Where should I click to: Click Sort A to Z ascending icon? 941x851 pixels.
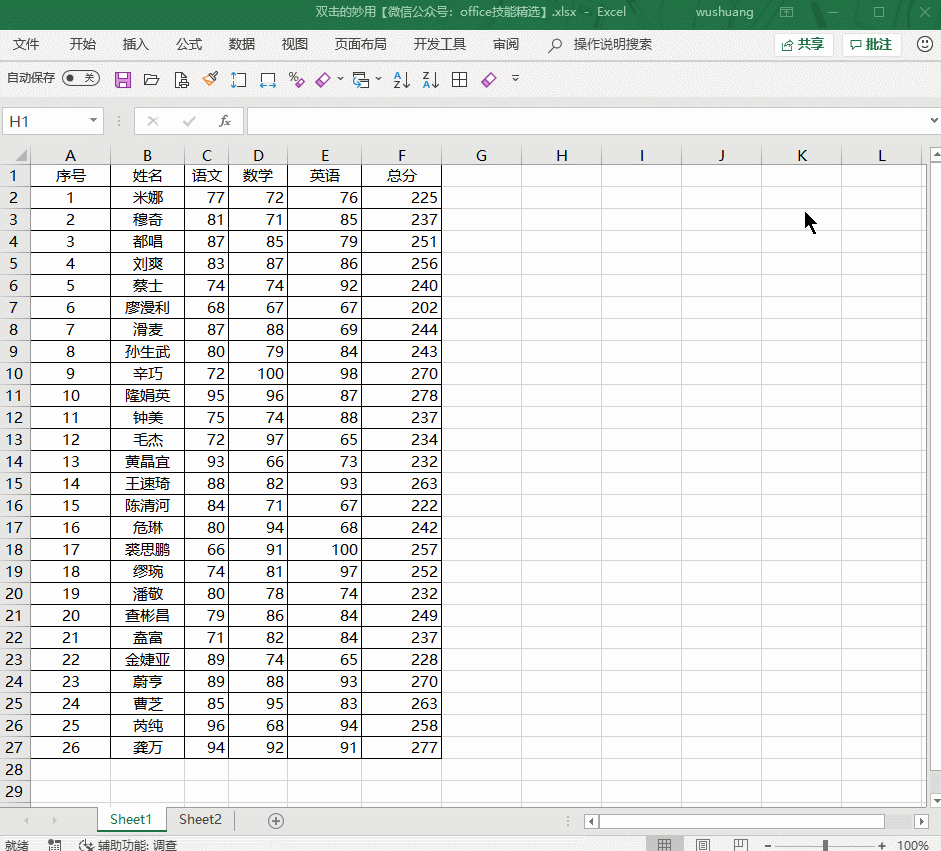click(x=401, y=80)
